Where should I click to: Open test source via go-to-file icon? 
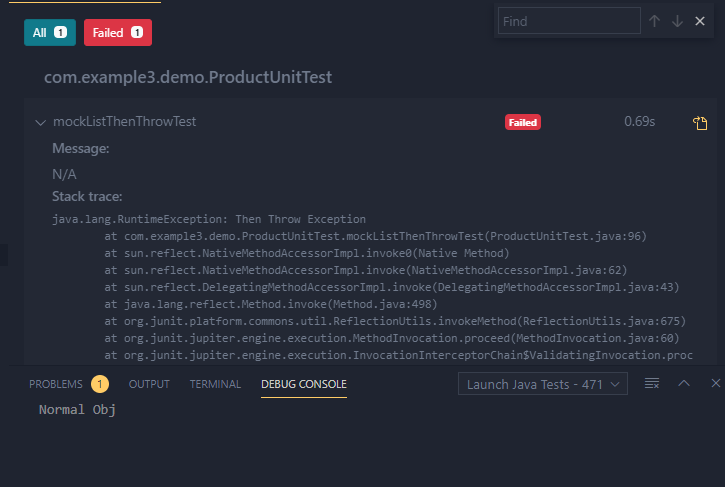700,123
